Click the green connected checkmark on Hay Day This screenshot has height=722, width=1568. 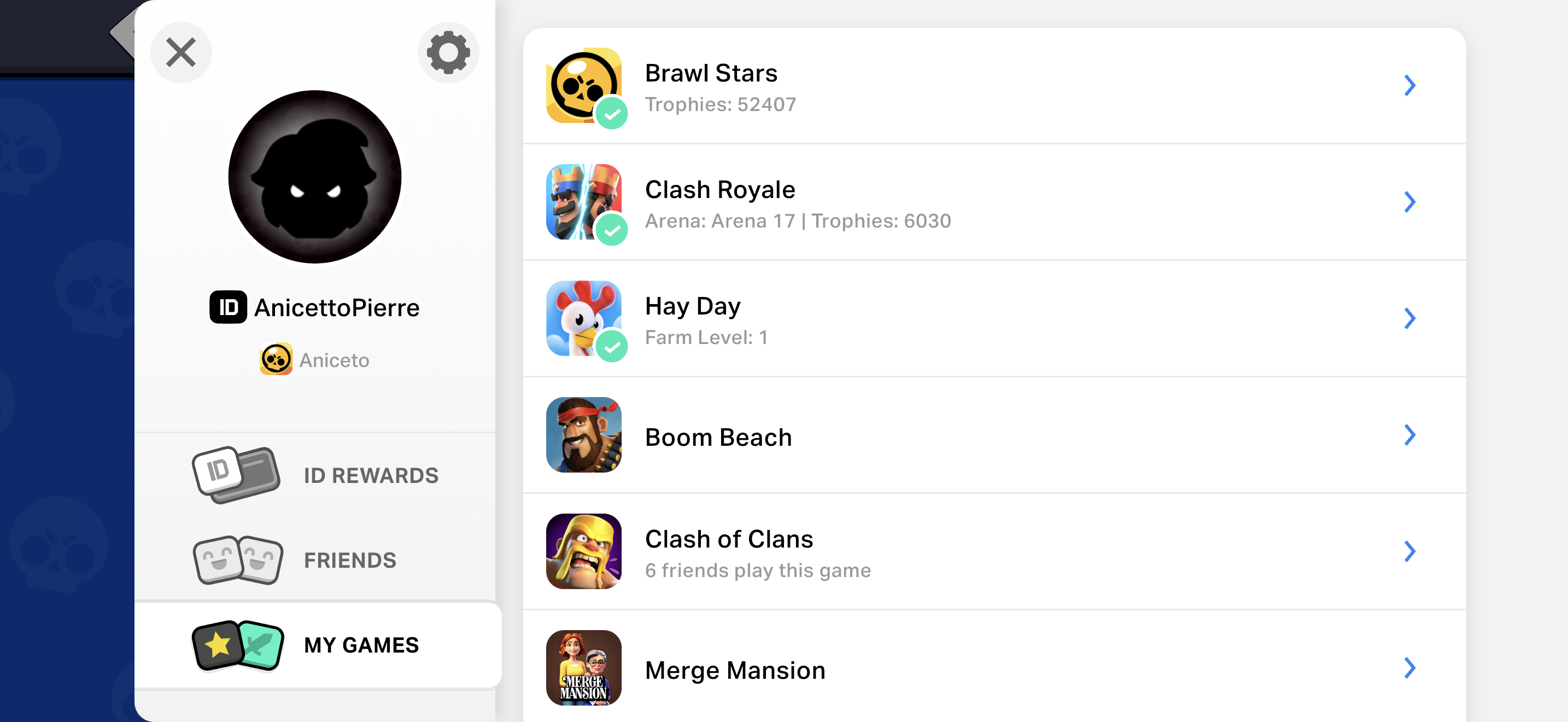pos(612,346)
